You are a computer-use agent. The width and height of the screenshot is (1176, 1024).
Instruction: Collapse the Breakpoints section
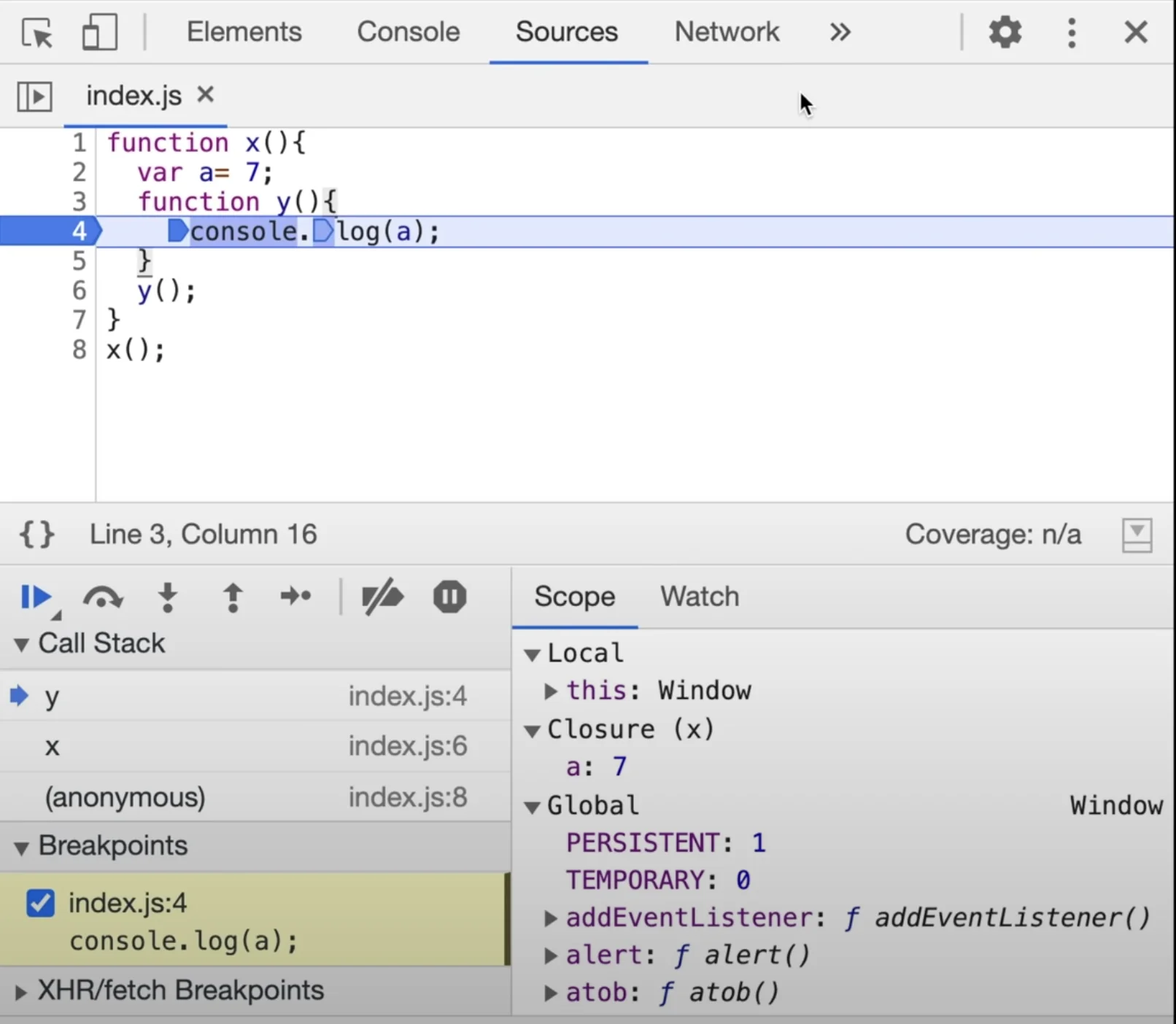click(x=21, y=847)
